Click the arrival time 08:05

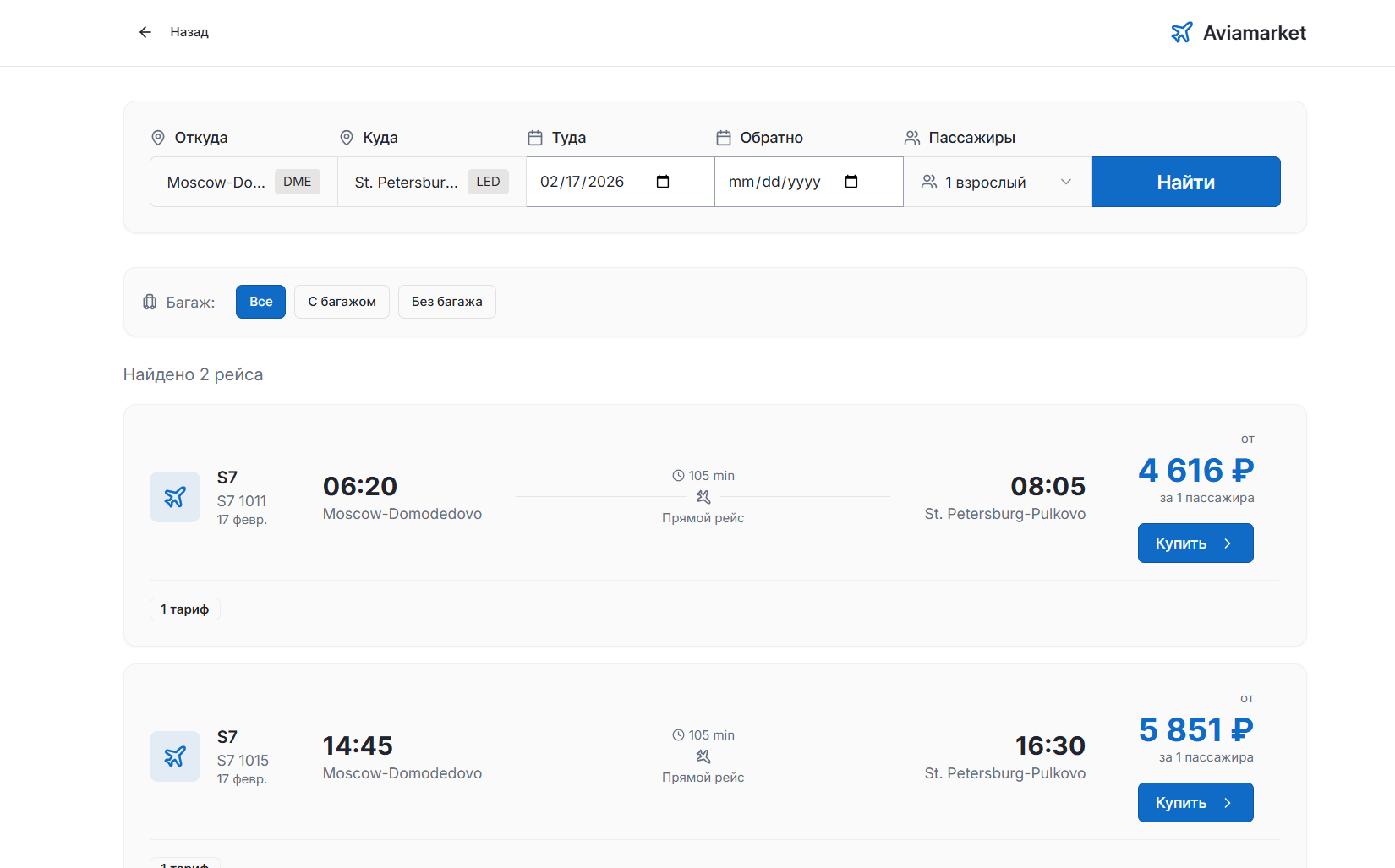click(x=1048, y=486)
